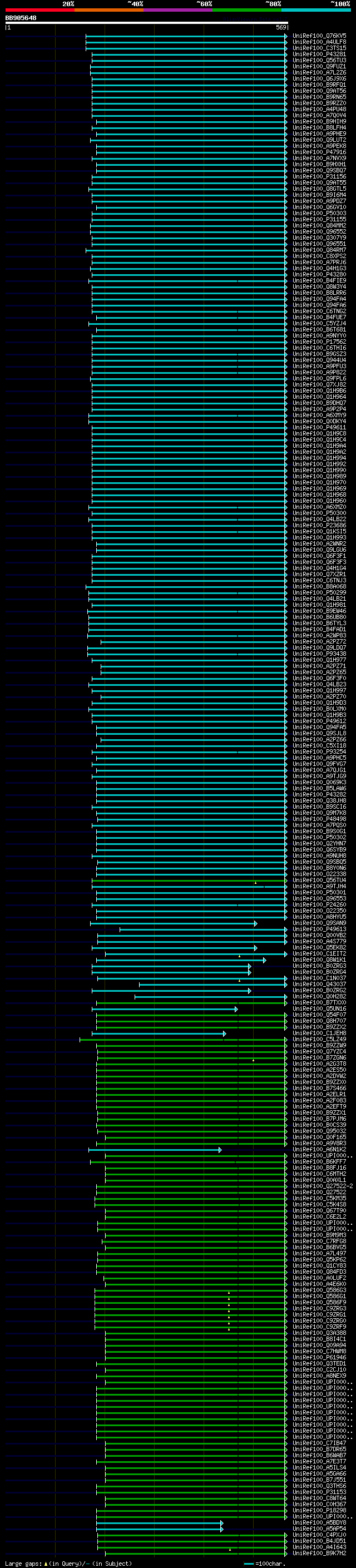Viewport: 356px width, 1568px height.
Task: Click the cyan ~100% identity legend segment
Action: click(x=317, y=10)
